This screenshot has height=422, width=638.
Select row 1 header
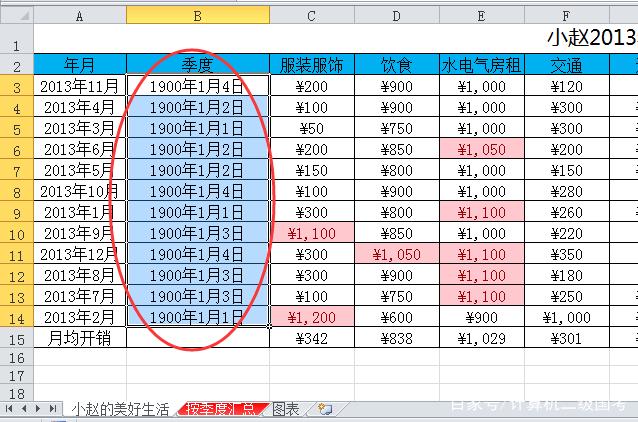click(x=17, y=39)
